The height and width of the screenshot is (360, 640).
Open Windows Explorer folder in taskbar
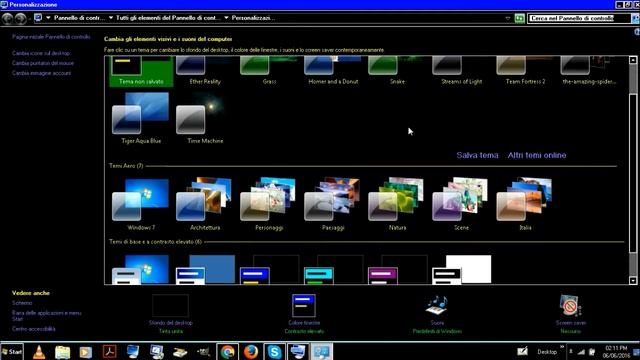pos(62,352)
